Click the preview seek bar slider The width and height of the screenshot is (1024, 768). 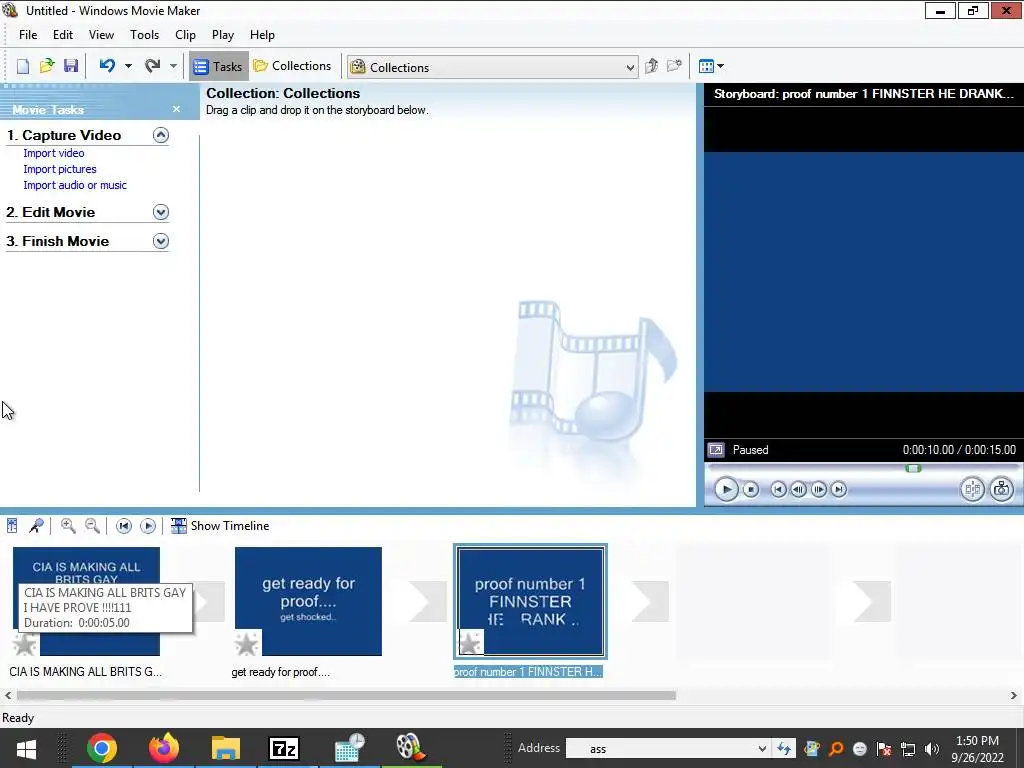tap(913, 468)
